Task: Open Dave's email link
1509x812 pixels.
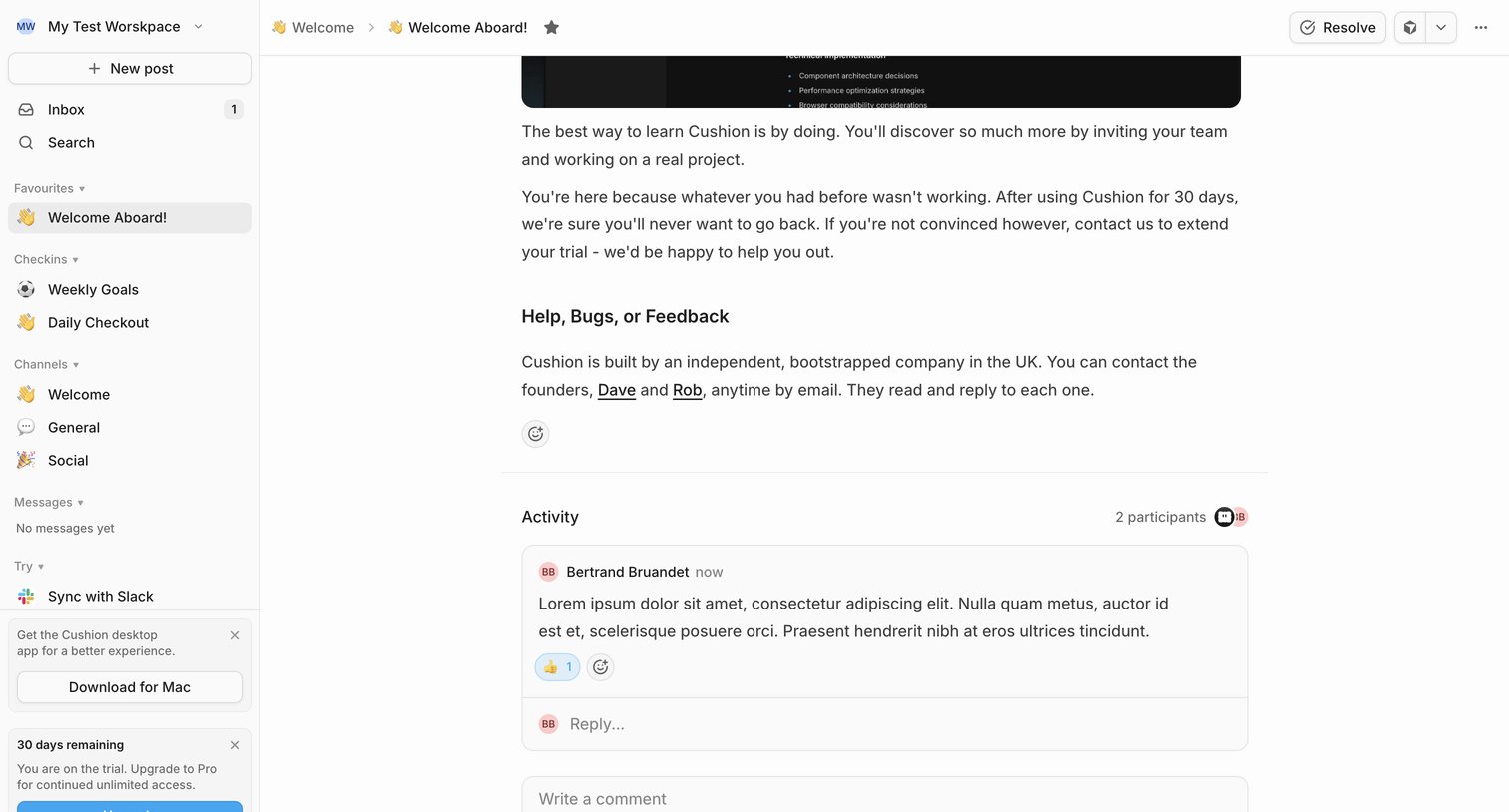Action: tap(617, 390)
